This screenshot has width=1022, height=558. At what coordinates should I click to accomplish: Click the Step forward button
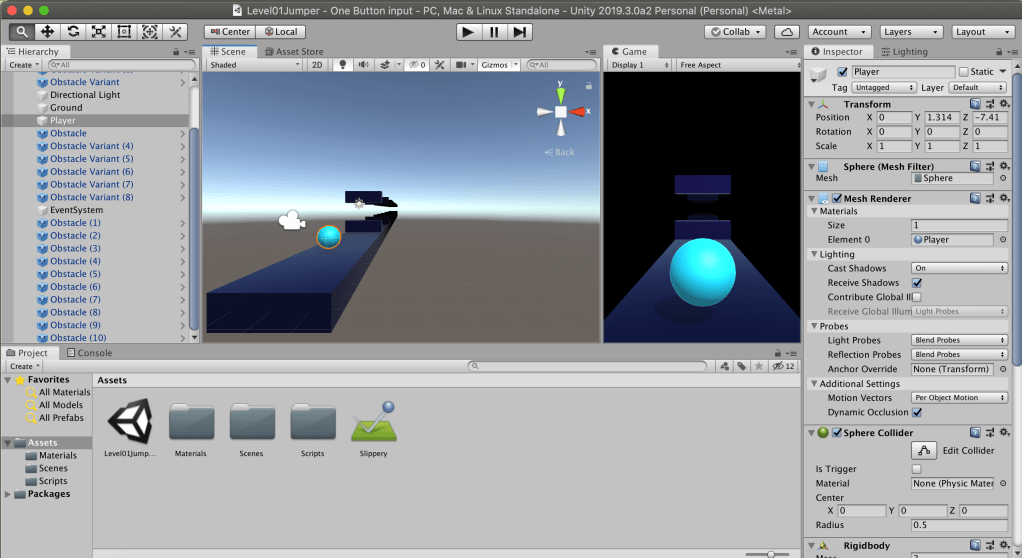519,32
